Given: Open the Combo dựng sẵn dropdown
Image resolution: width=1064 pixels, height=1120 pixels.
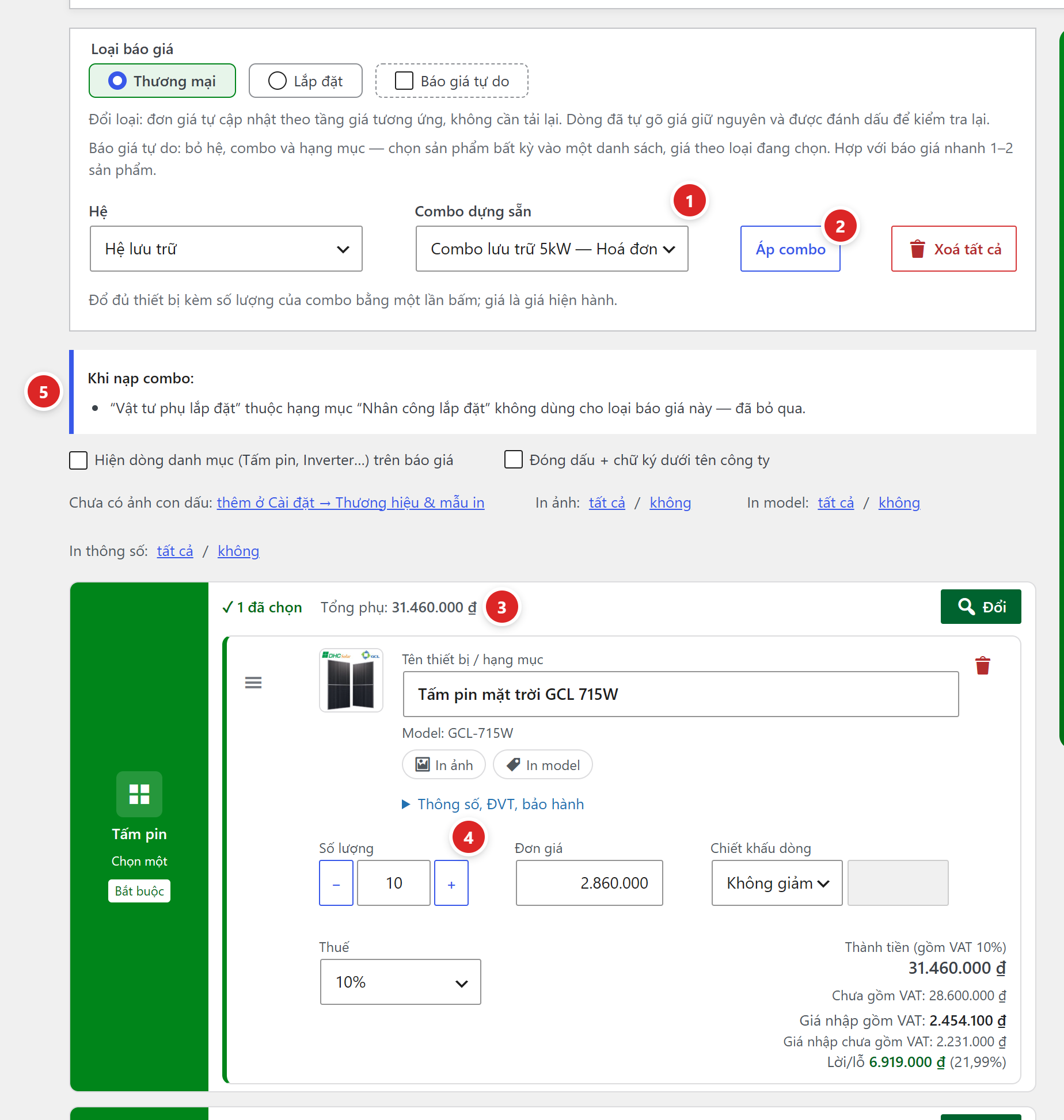Looking at the screenshot, I should [x=552, y=249].
